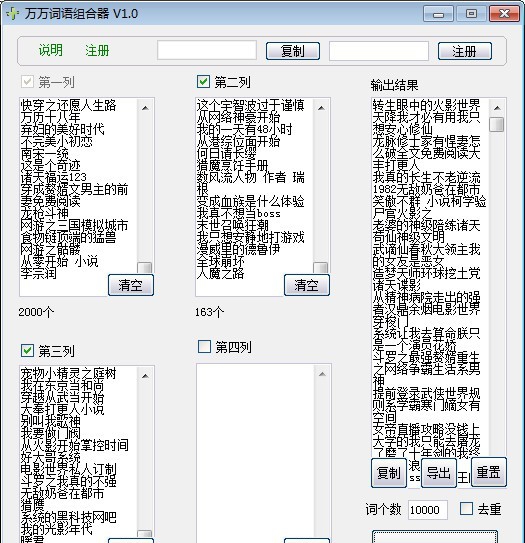
Task: Minimize the 万万词语组合器 window
Action: (x=438, y=14)
